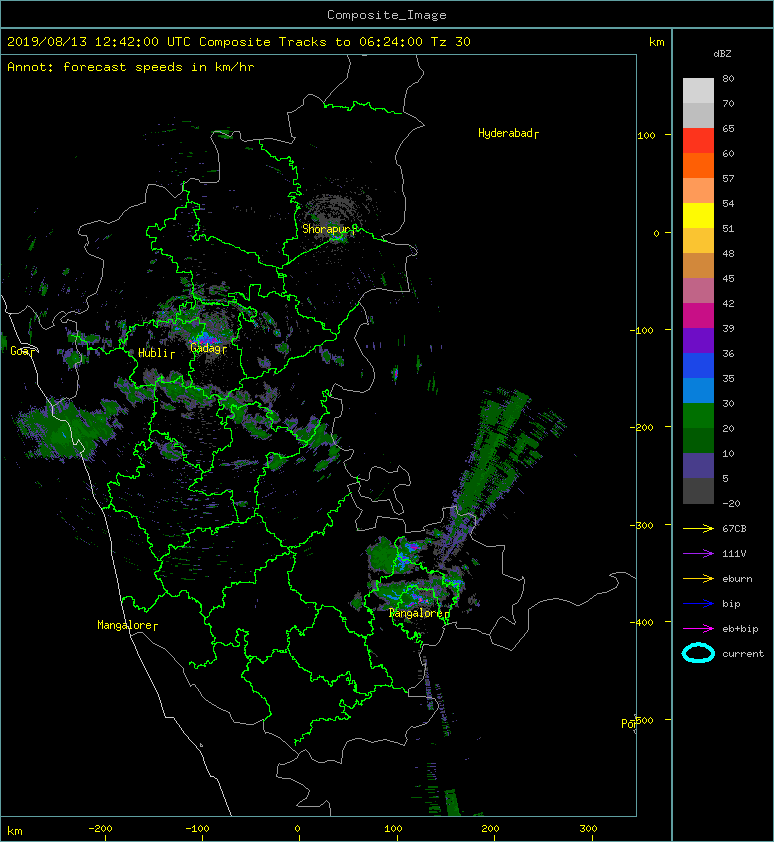The height and width of the screenshot is (842, 774).
Task: Click the -100 tick on bottom axis
Action: (197, 829)
